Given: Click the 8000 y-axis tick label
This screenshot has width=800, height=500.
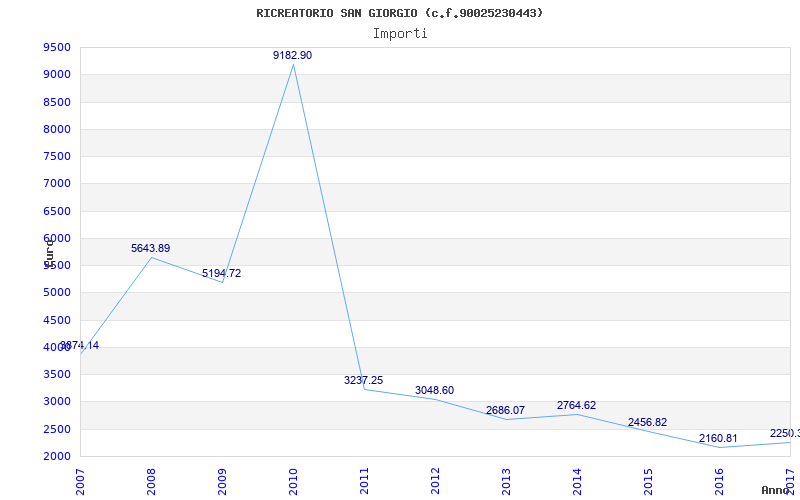Looking at the screenshot, I should click(x=57, y=129).
